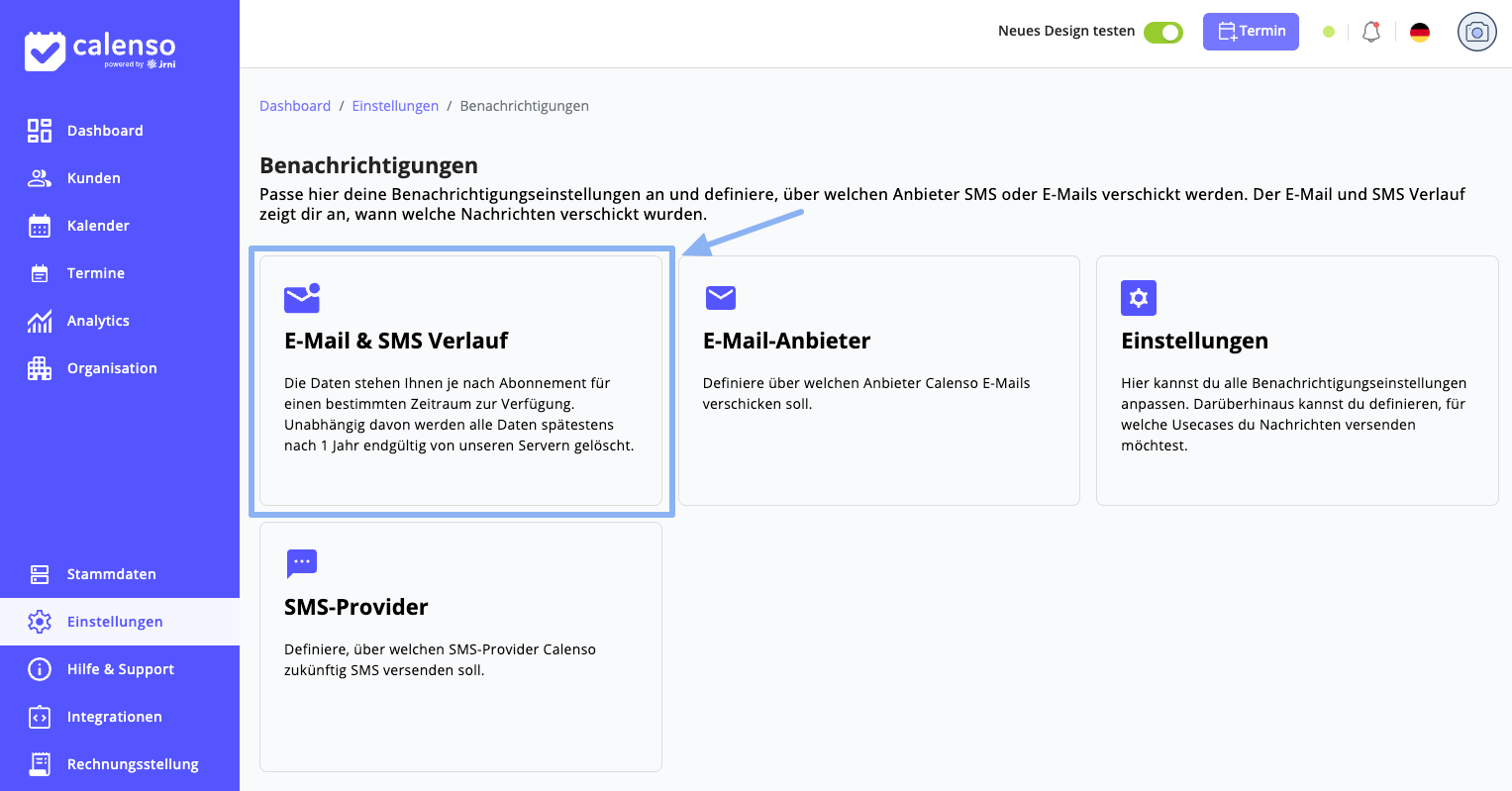1512x791 pixels.
Task: Click the green status dot in header
Action: click(x=1329, y=32)
